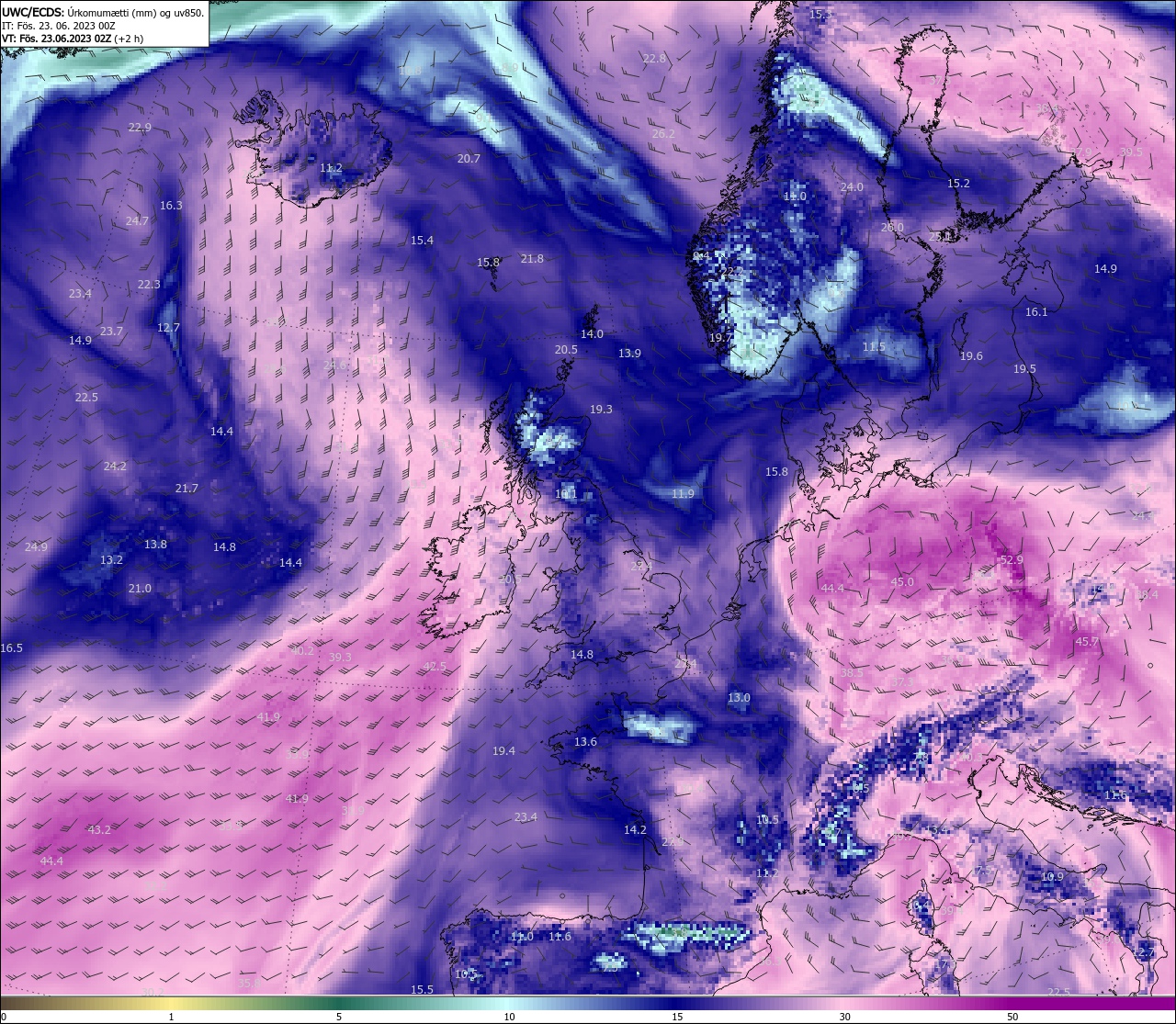
Task: Click the 21.8 value label
Action: [x=532, y=259]
